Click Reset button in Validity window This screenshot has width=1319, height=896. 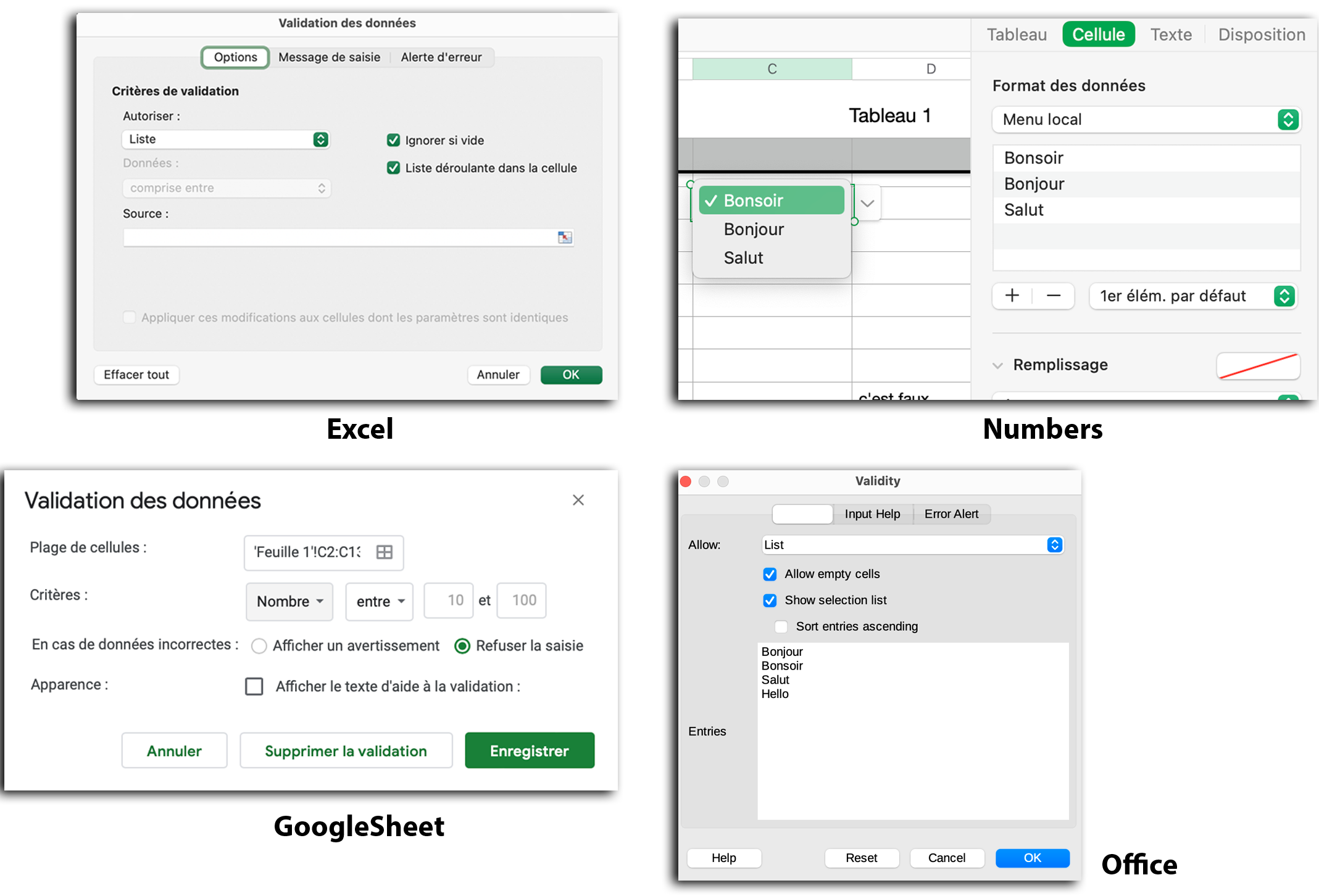pyautogui.click(x=862, y=858)
